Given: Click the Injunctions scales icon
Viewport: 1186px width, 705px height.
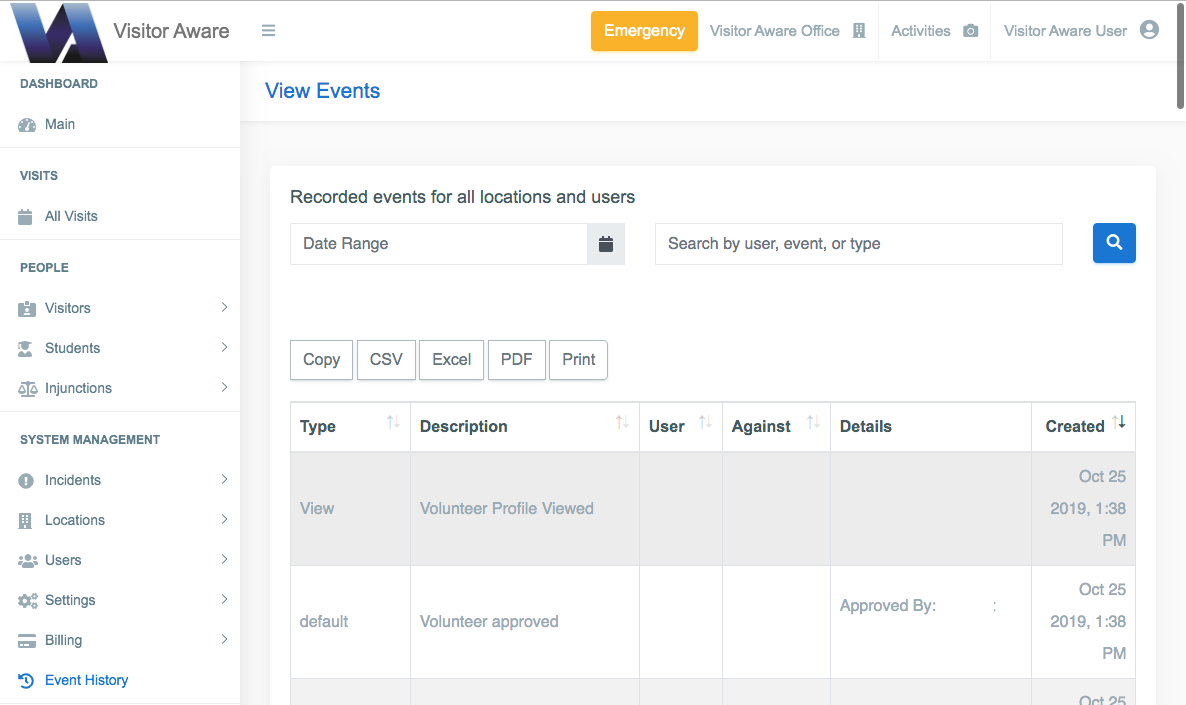Looking at the screenshot, I should 27,389.
